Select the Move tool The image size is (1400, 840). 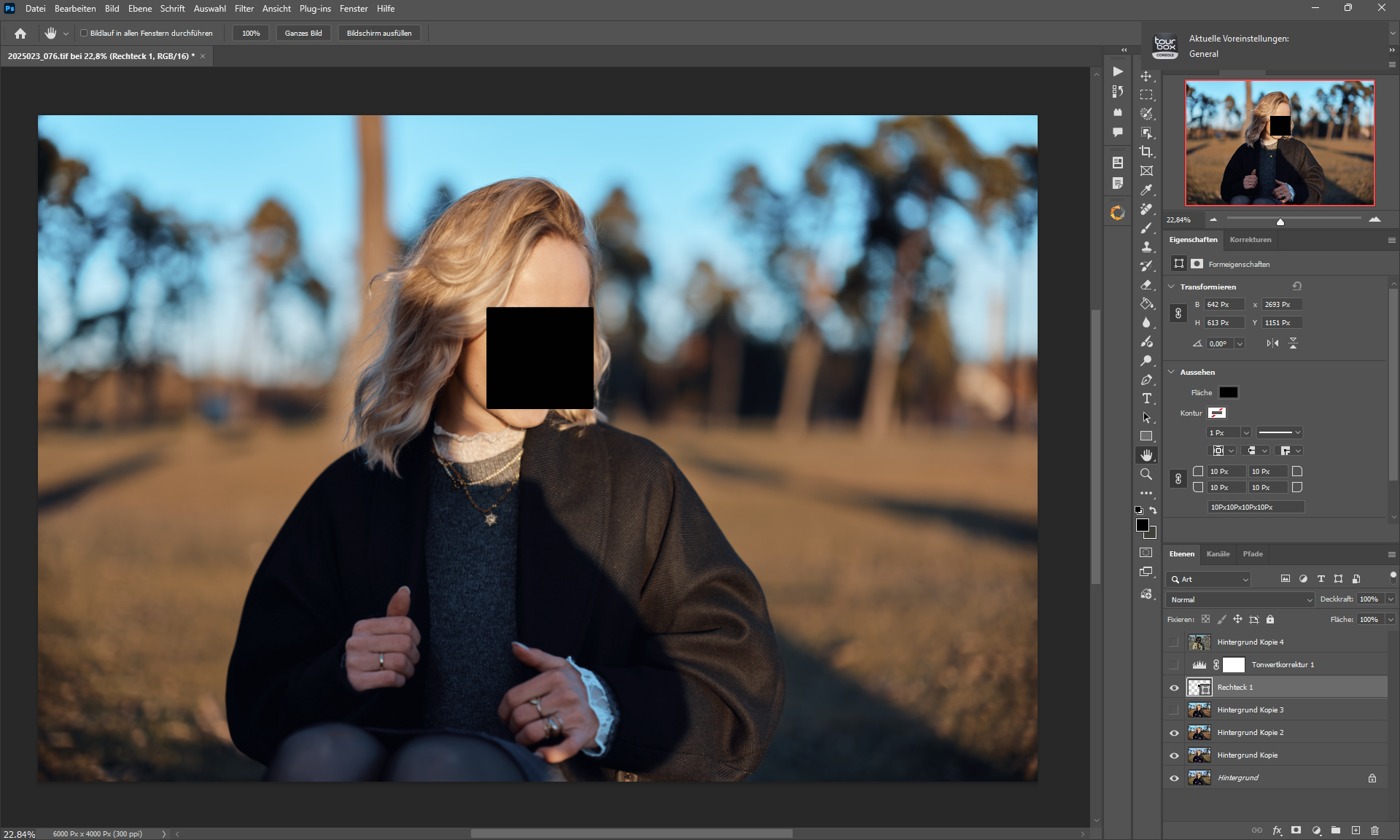1146,76
